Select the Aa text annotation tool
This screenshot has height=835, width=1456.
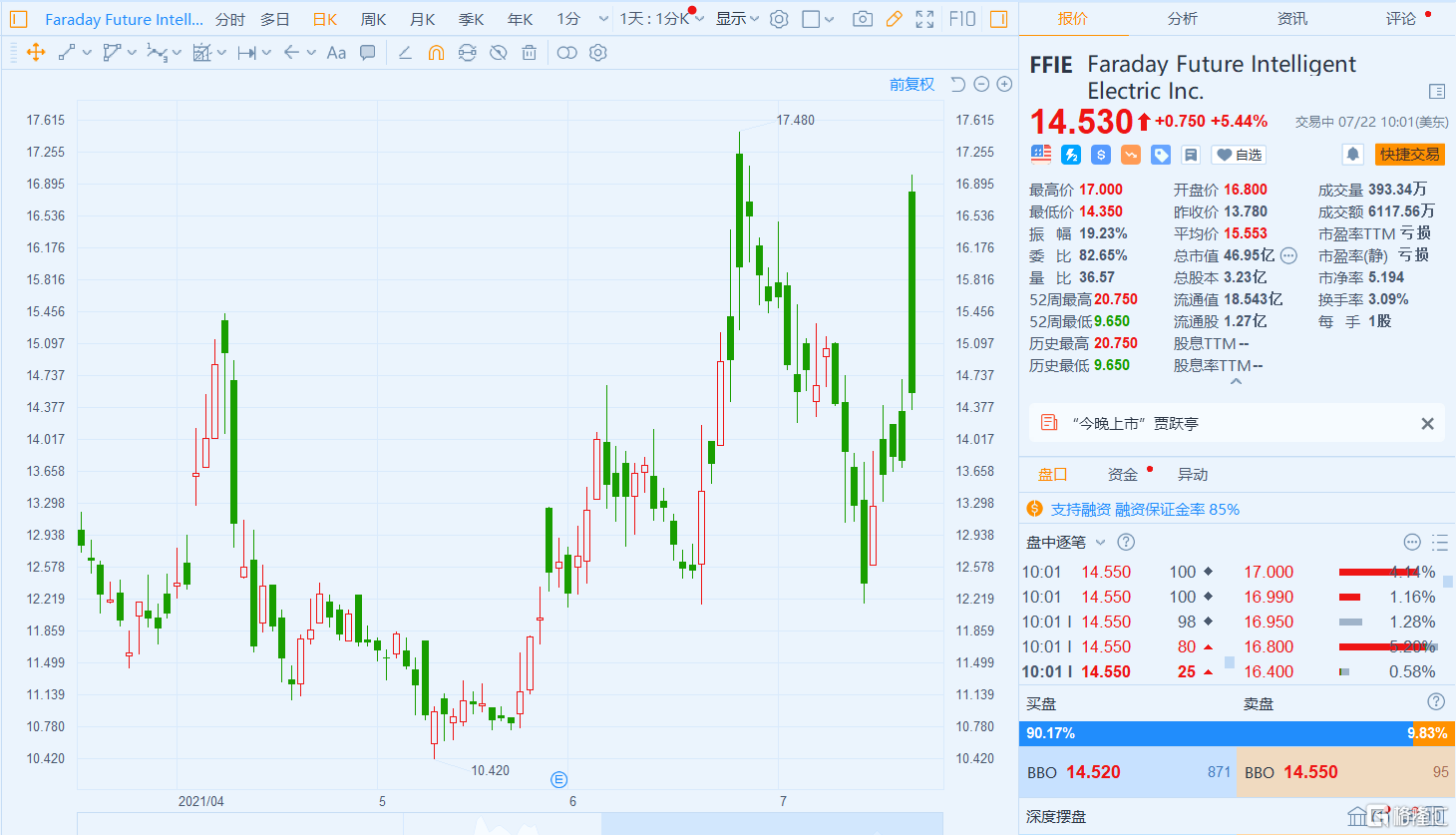click(x=336, y=53)
